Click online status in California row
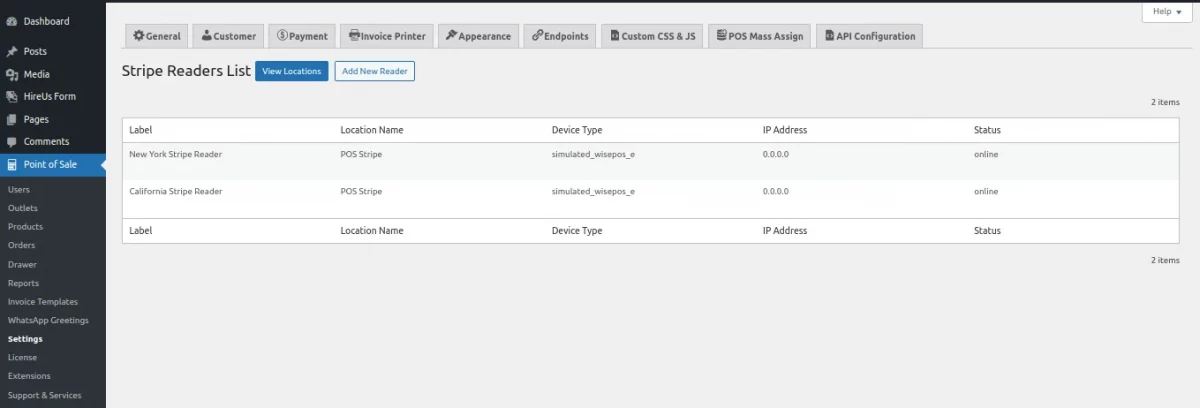Image resolution: width=1200 pixels, height=408 pixels. [x=986, y=191]
